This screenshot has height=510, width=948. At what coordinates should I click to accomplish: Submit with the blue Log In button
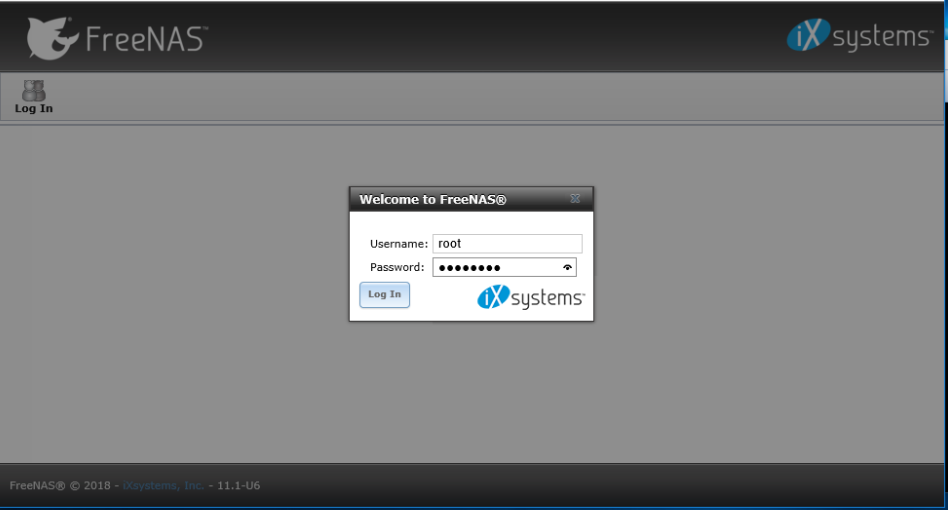pyautogui.click(x=385, y=295)
